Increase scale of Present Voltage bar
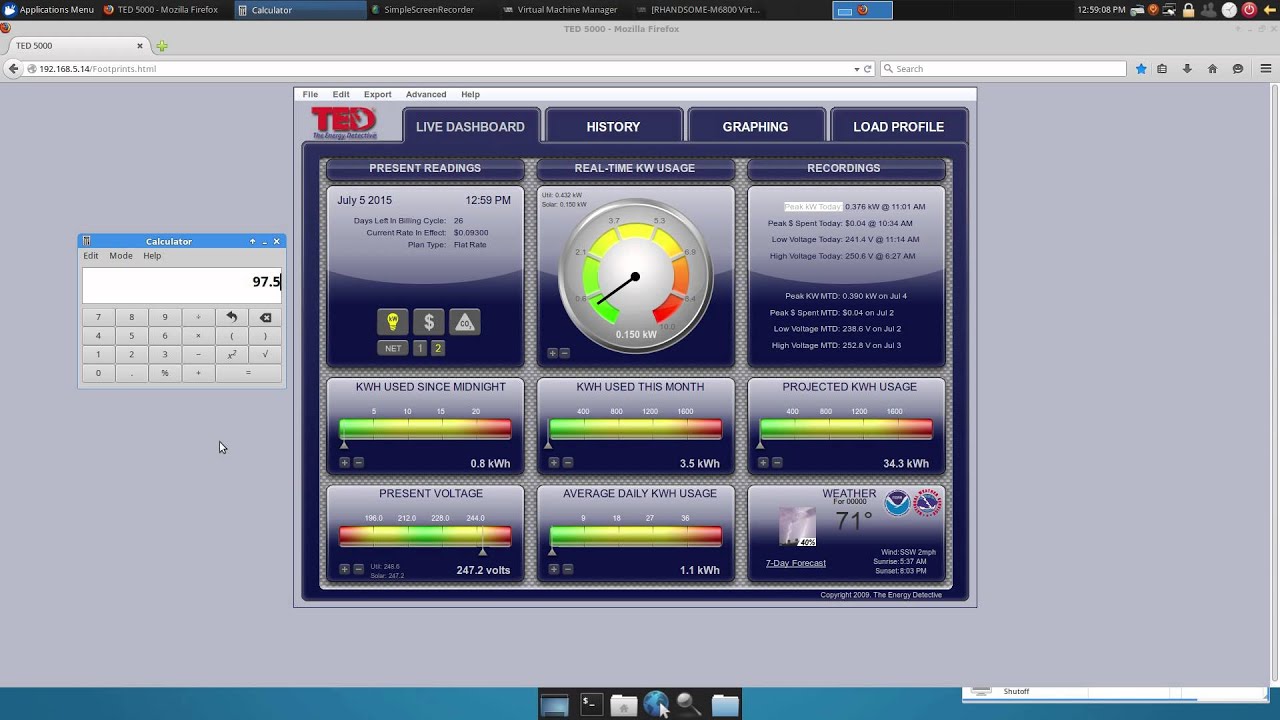Viewport: 1280px width, 720px height. [344, 569]
